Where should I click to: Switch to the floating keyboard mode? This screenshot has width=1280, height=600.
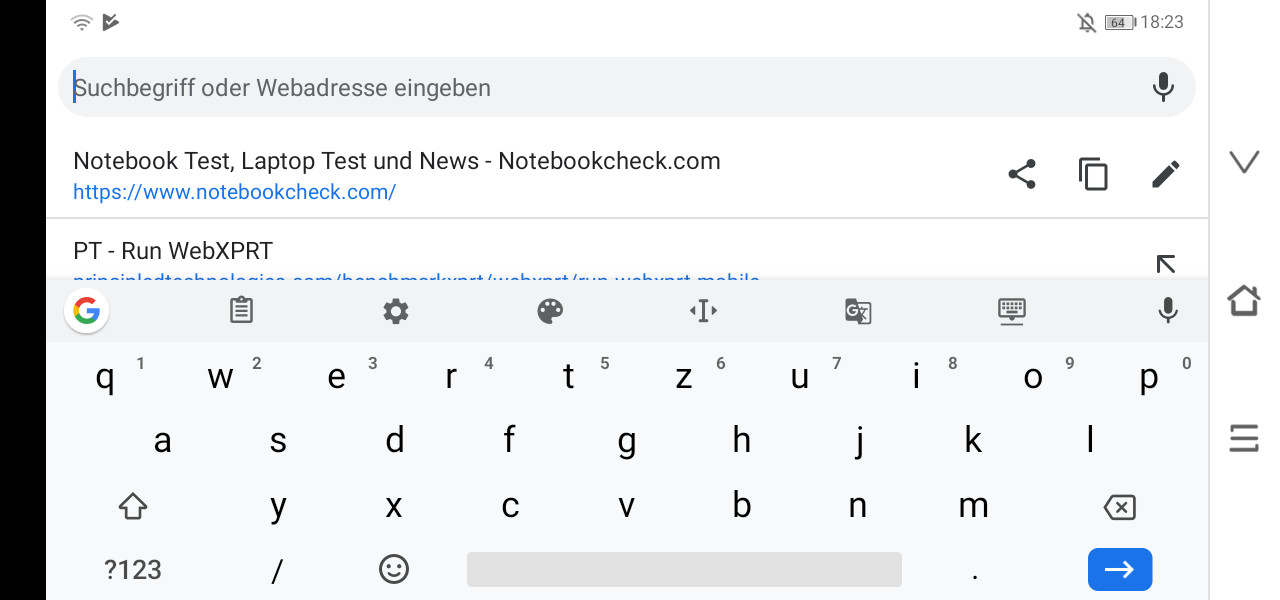click(1012, 311)
